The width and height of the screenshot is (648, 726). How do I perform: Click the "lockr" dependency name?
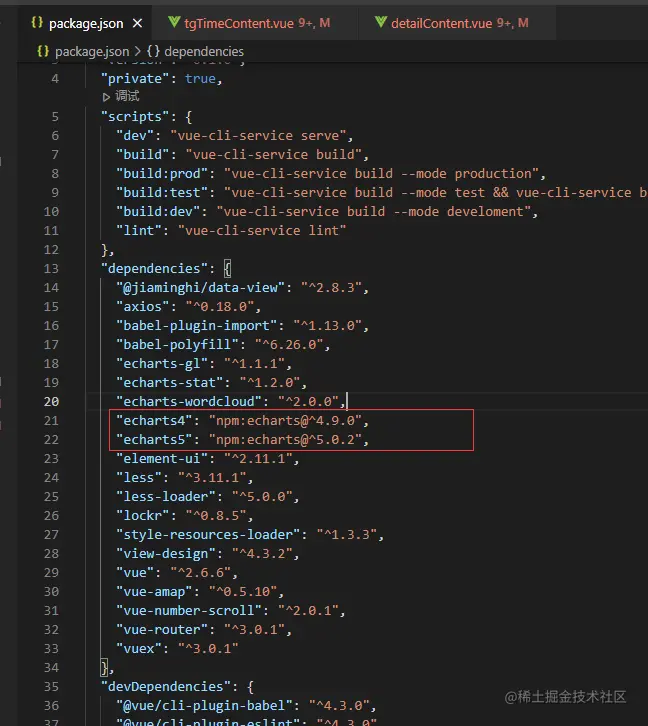pyautogui.click(x=143, y=515)
